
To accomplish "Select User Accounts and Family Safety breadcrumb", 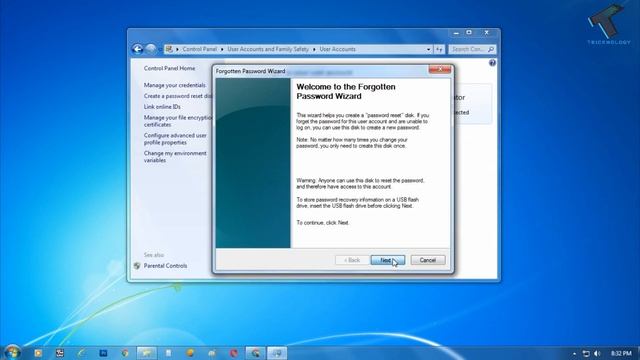I will click(268, 49).
